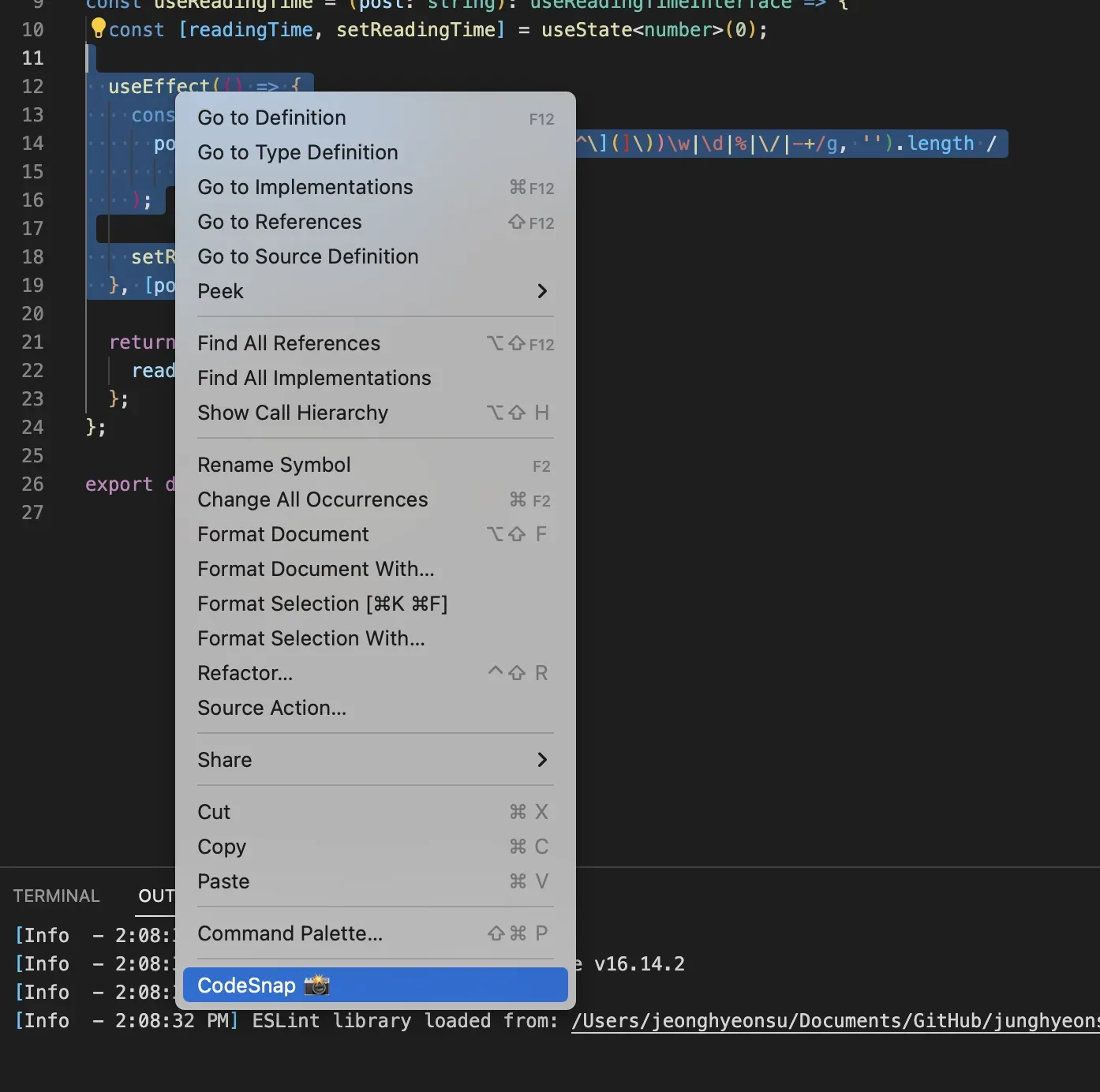Open the Peek submenu chevron

pos(542,291)
